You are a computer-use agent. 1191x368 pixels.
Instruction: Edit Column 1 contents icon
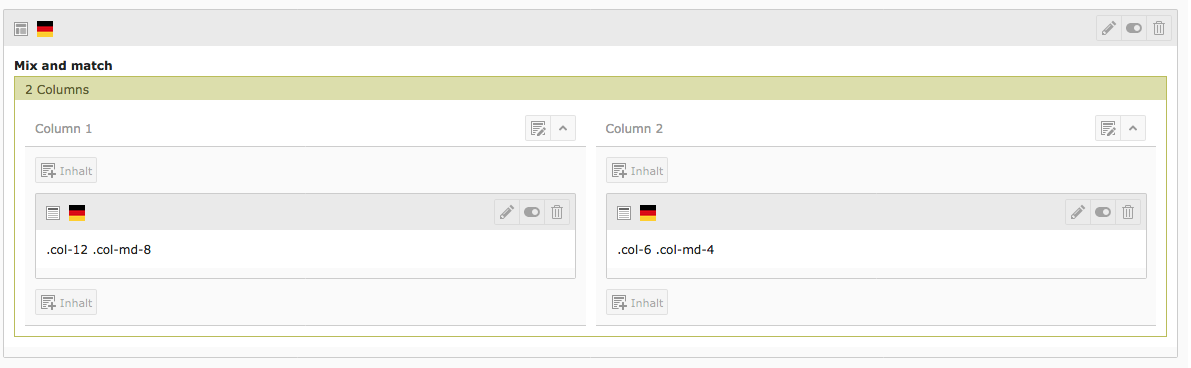538,128
